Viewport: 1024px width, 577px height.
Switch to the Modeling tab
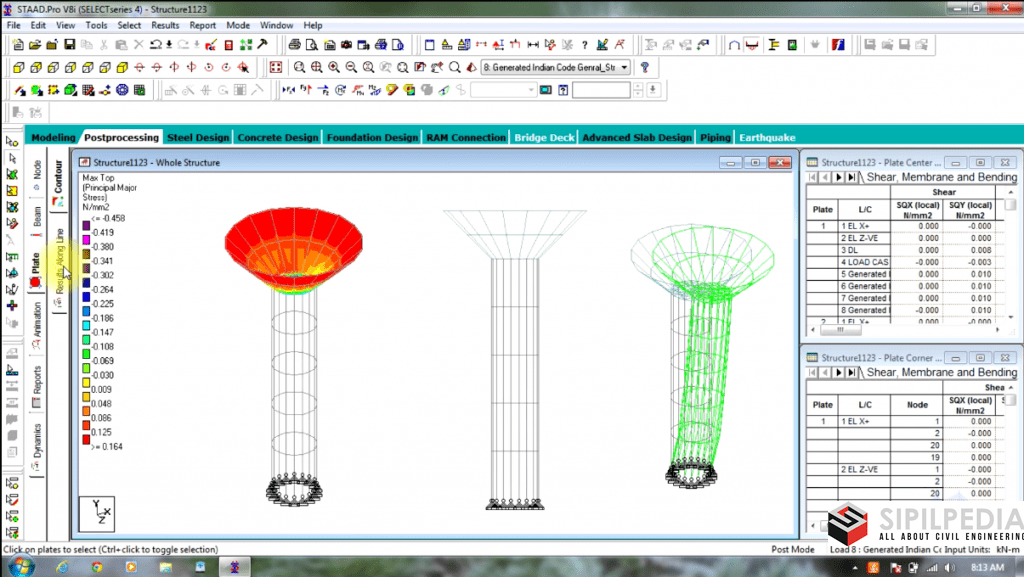(x=53, y=137)
